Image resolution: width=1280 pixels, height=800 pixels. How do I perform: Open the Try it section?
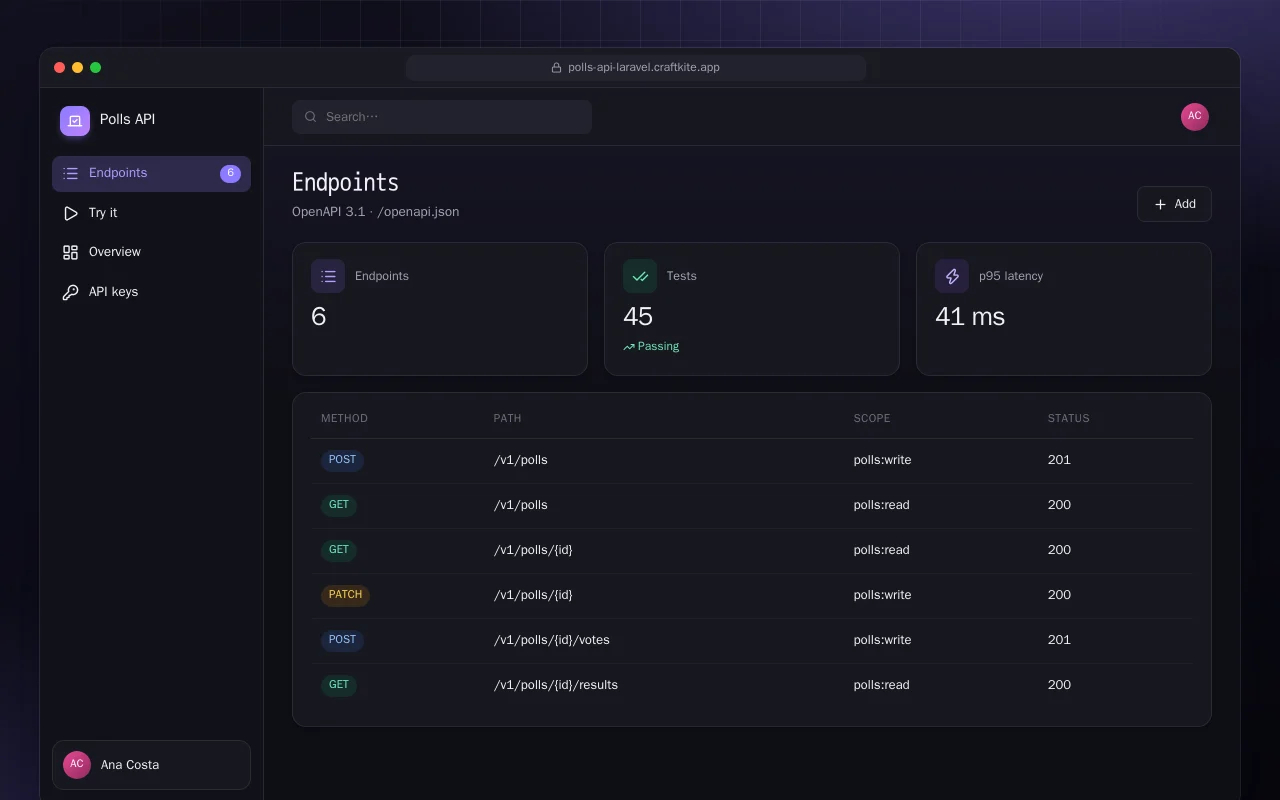tap(151, 213)
